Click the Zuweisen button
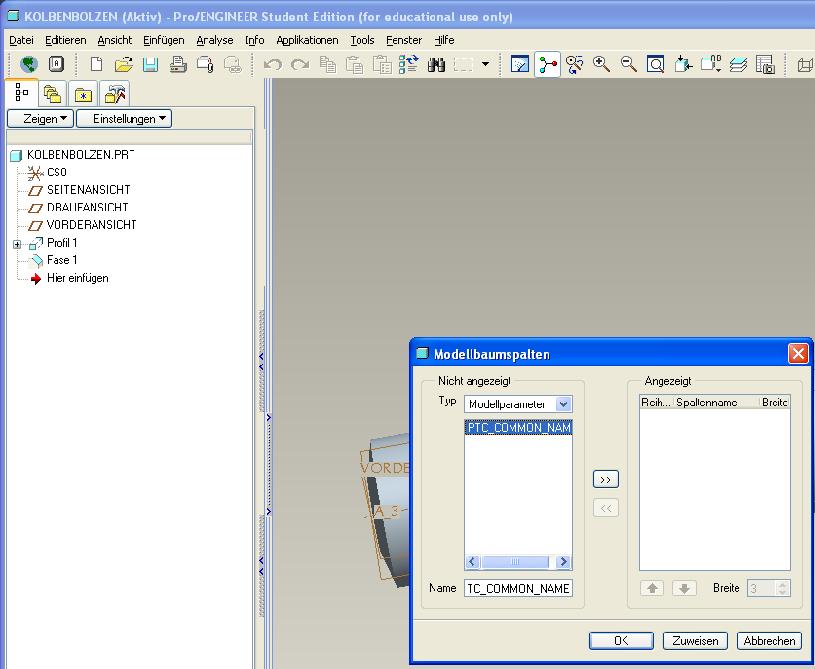Screen dimensions: 815x669 point(695,641)
